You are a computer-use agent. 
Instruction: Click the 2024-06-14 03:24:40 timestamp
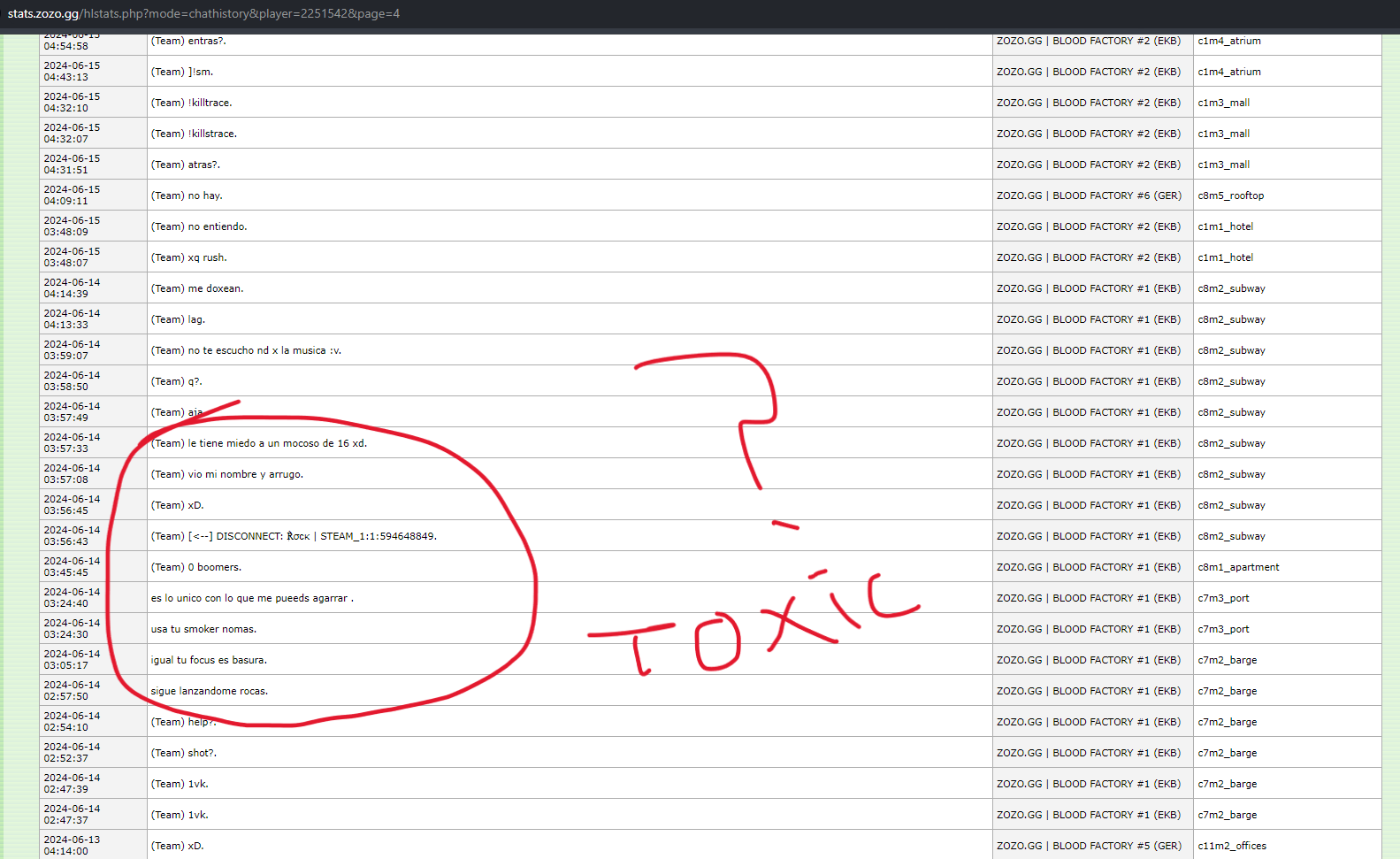73,598
